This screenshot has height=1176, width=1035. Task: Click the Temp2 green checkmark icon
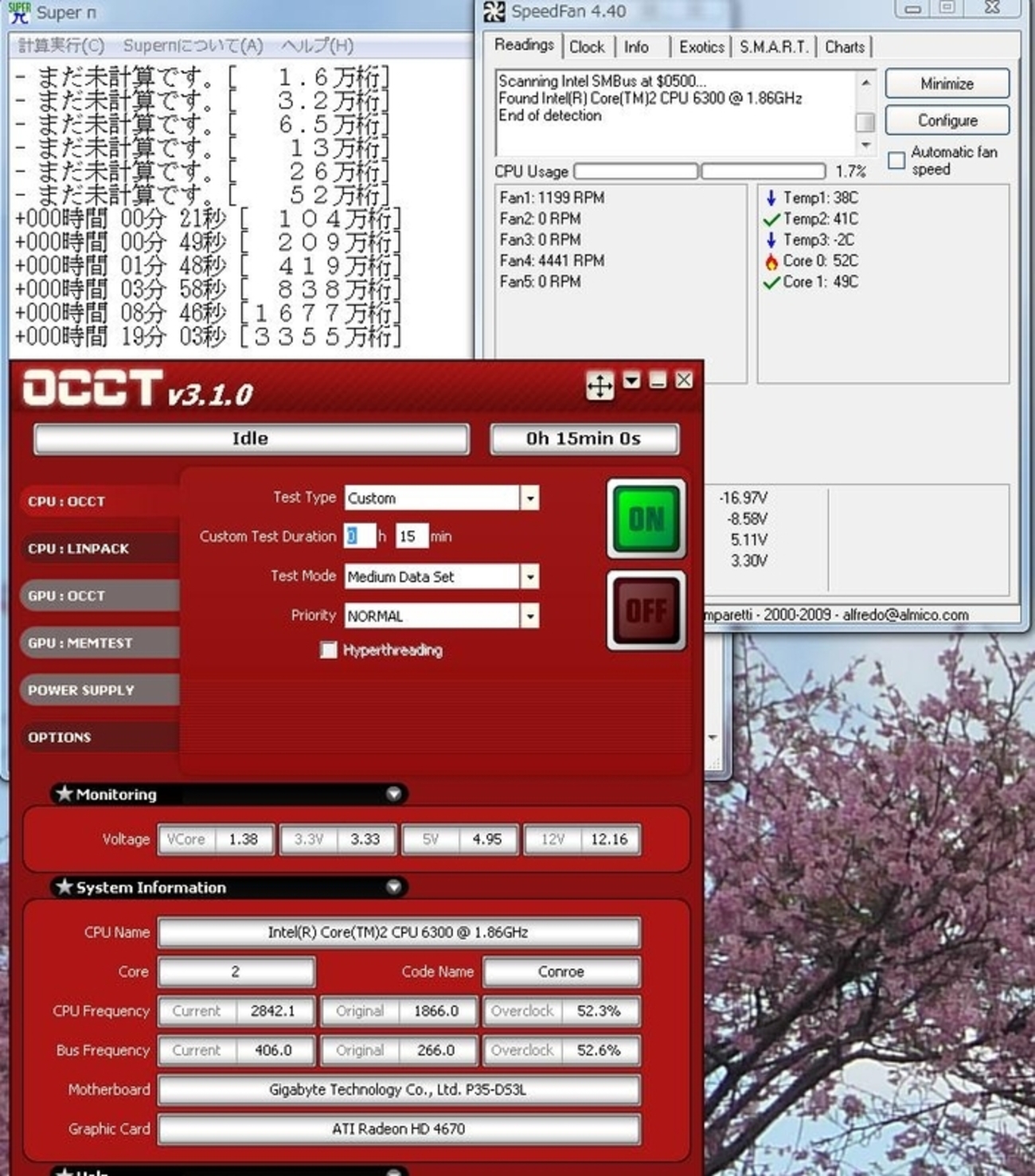(771, 219)
